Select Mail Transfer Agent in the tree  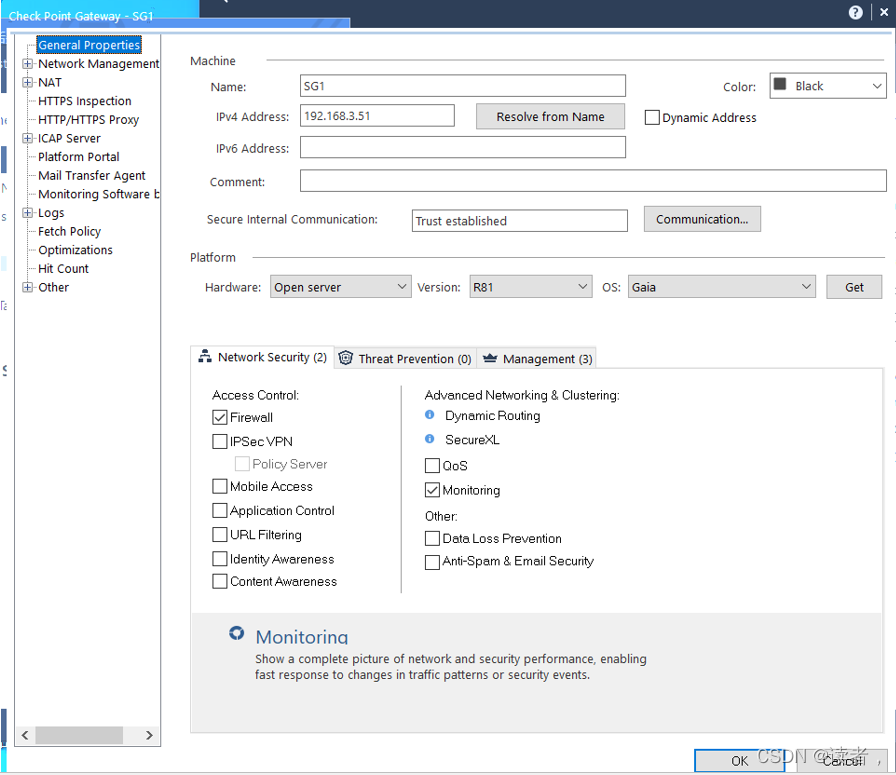point(91,175)
